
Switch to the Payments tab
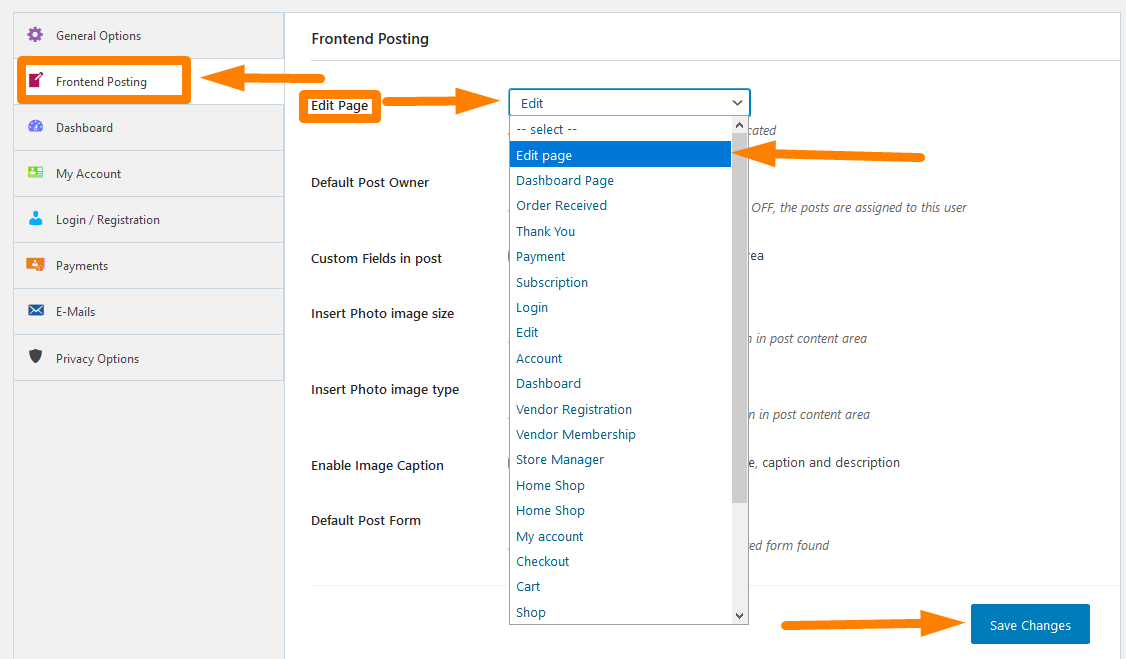coord(149,266)
